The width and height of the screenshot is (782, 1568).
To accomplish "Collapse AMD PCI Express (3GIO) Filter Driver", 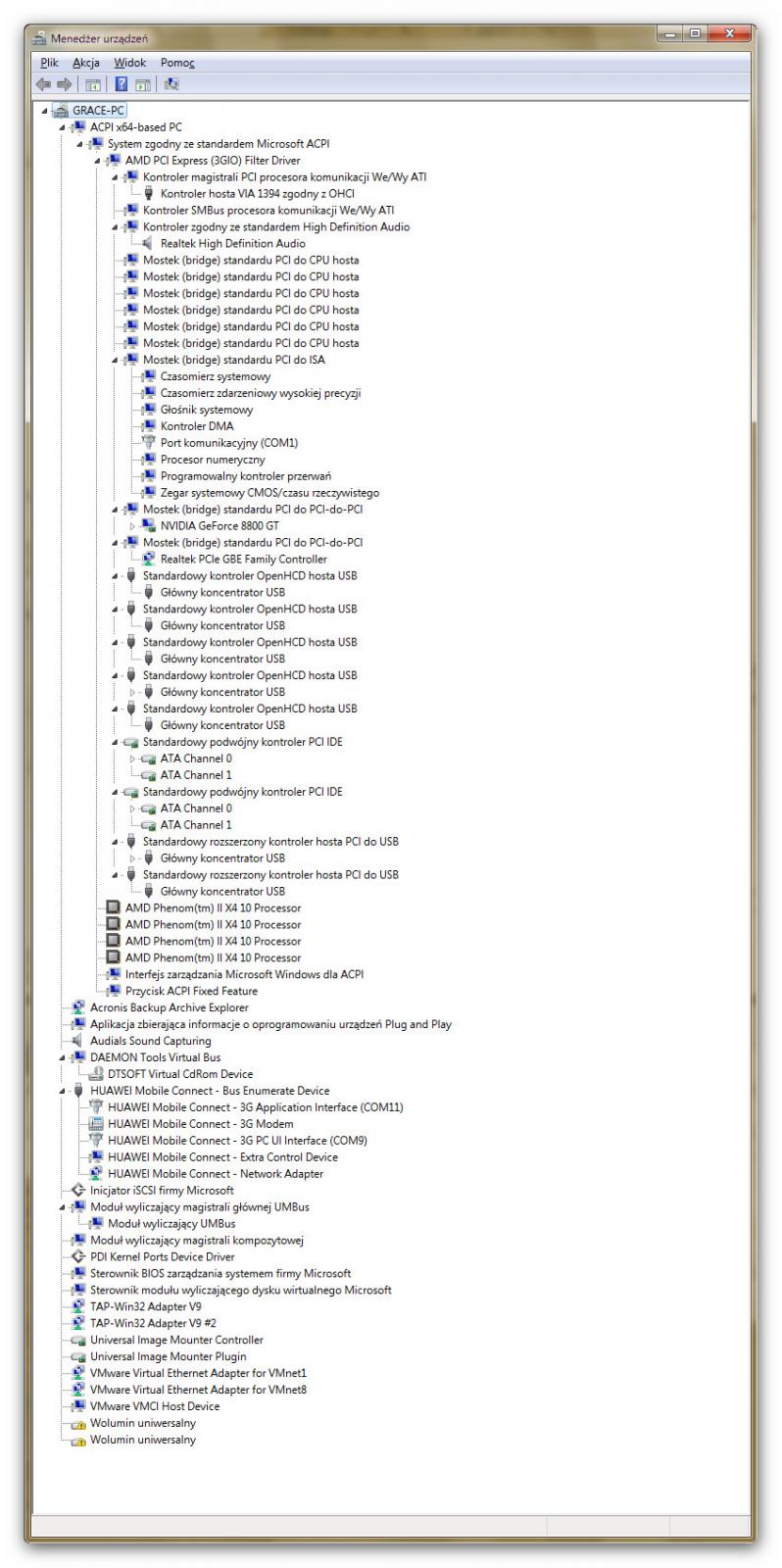I will point(98,161).
